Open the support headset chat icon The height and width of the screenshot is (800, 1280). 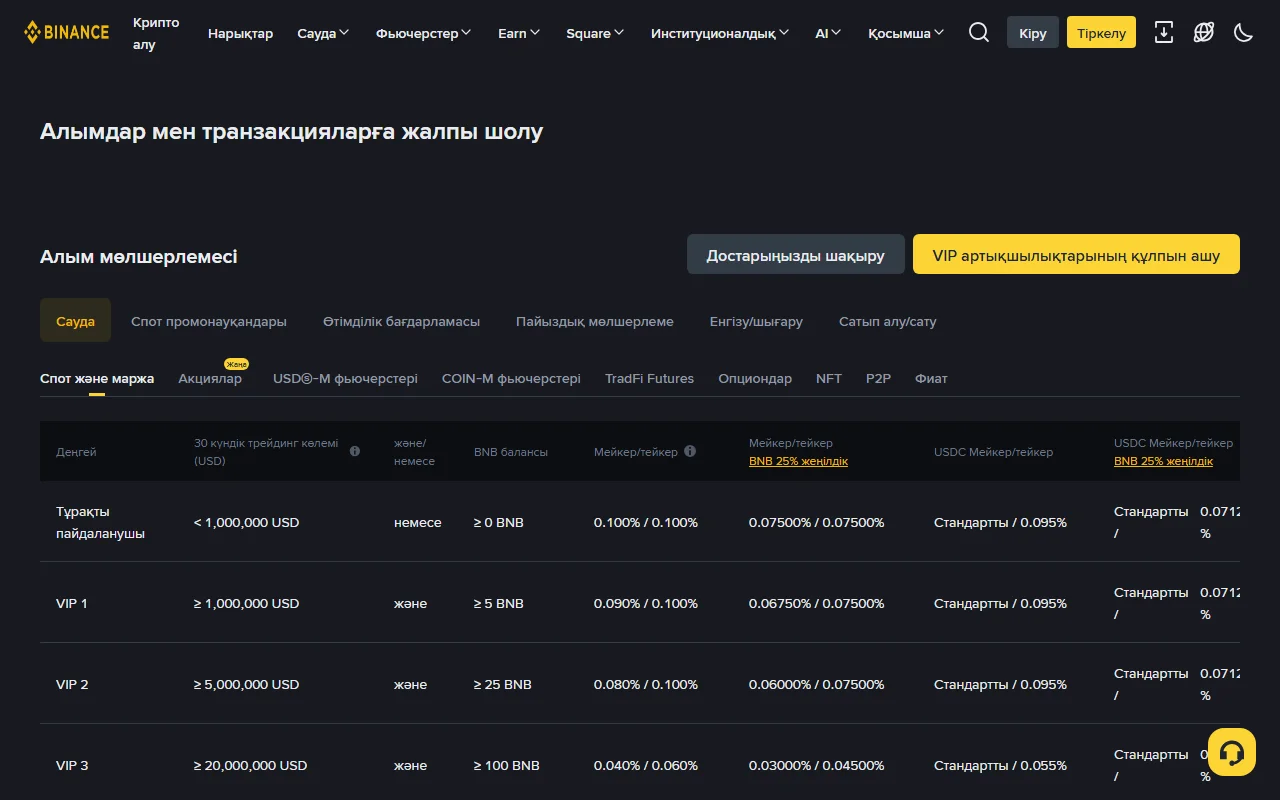tap(1232, 752)
